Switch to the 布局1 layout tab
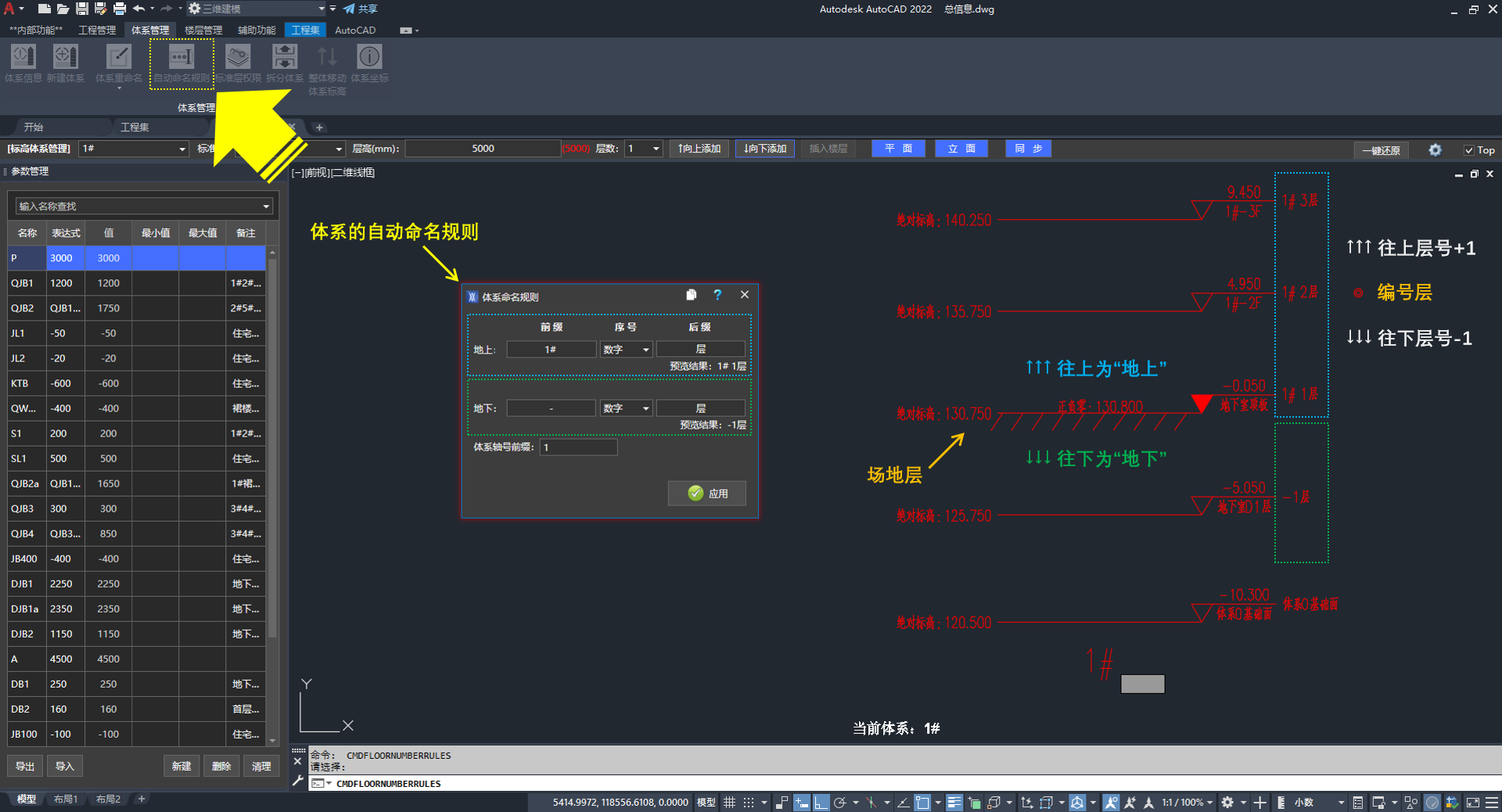Image resolution: width=1502 pixels, height=812 pixels. [66, 799]
